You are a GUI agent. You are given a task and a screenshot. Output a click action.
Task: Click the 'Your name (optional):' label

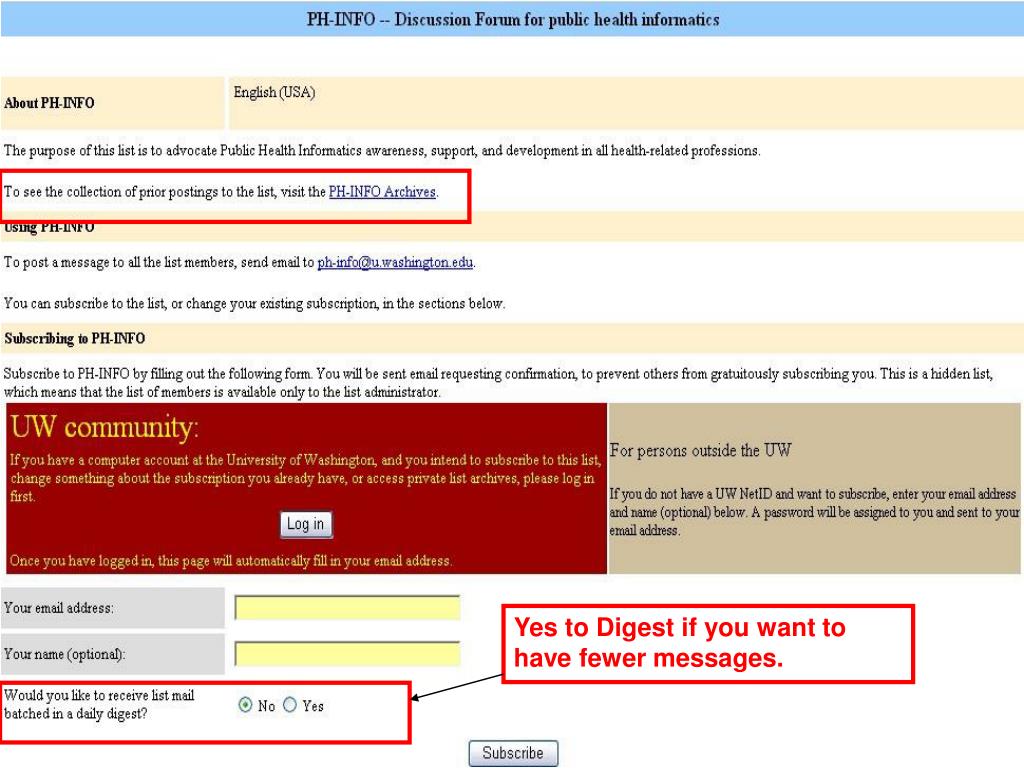65,654
